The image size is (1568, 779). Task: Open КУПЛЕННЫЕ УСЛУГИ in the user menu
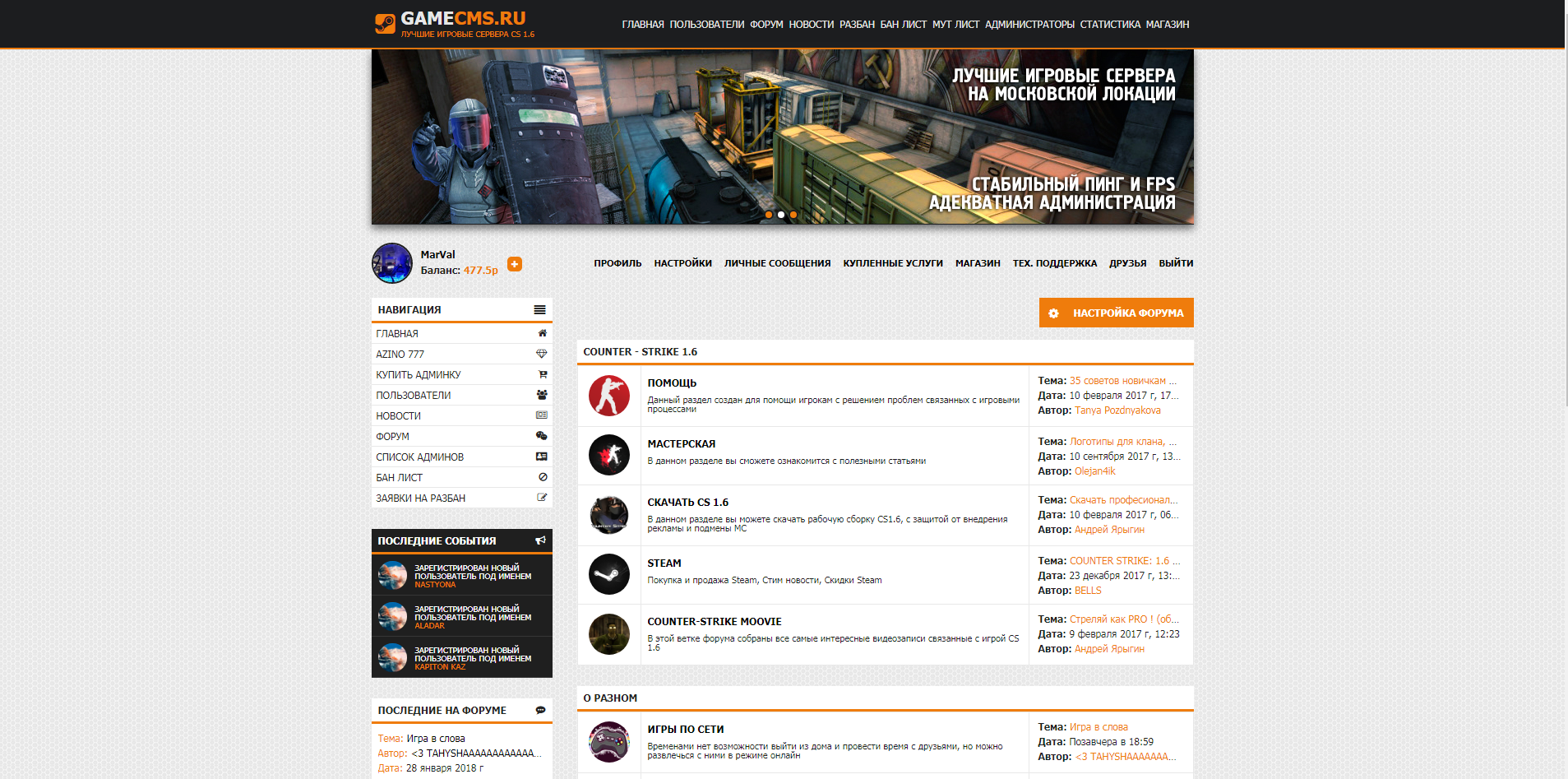pos(893,263)
